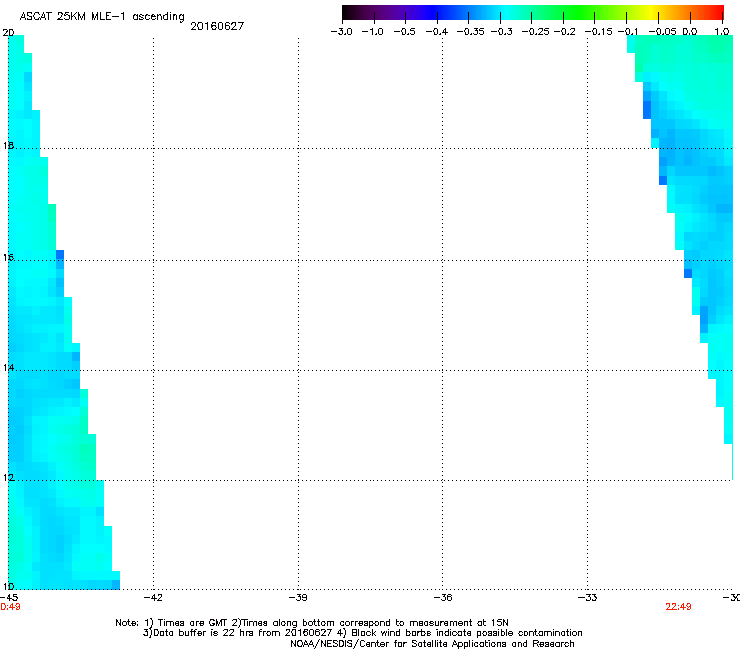Click the longitude label -33
Viewport: 740px width, 650px height.
click(x=587, y=598)
